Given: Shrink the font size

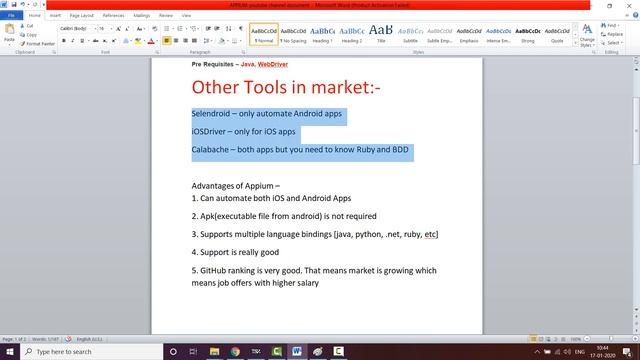Looking at the screenshot, I should click(x=127, y=29).
